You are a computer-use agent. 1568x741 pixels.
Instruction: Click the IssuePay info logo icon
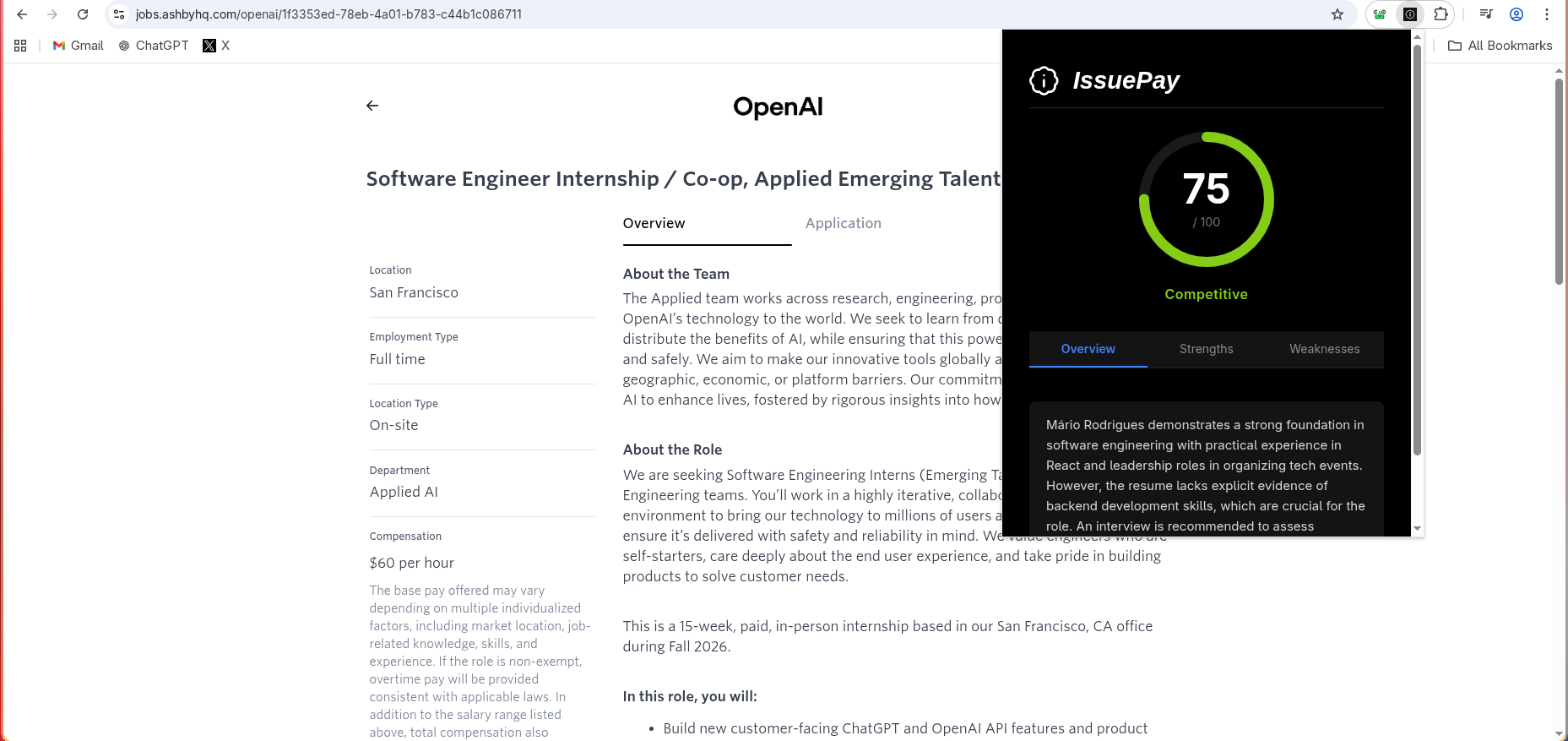pyautogui.click(x=1044, y=80)
